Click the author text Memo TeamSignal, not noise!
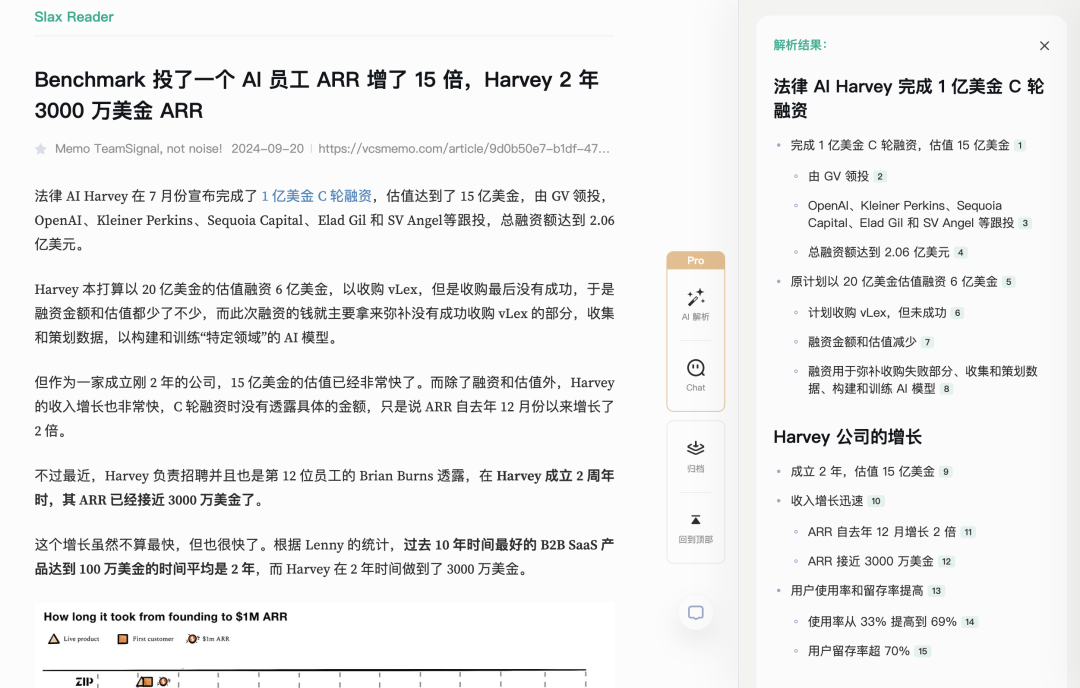The width and height of the screenshot is (1080, 688). click(x=138, y=149)
